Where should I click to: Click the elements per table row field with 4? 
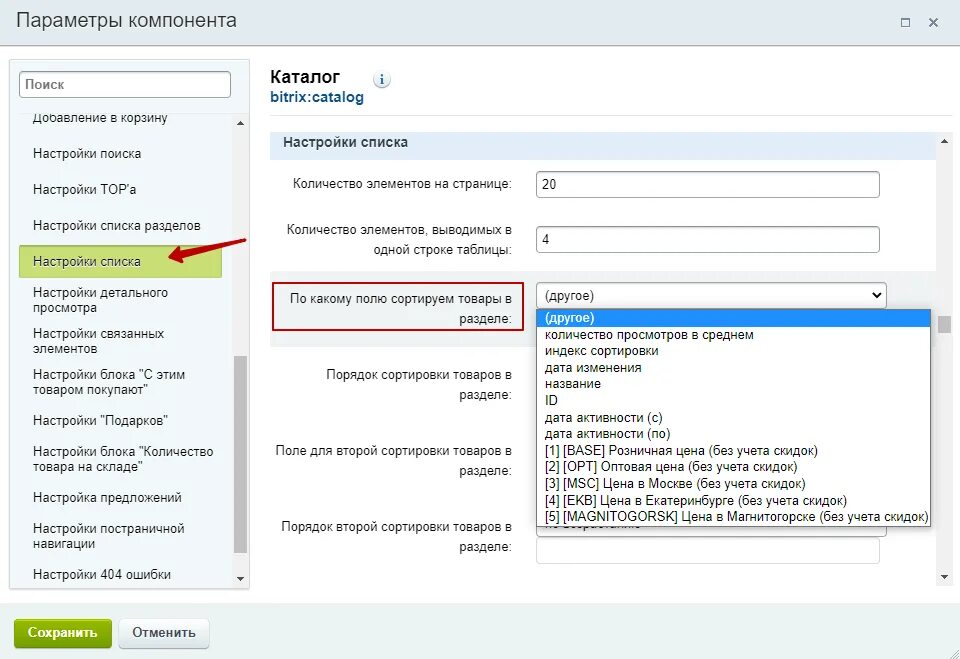(x=708, y=239)
